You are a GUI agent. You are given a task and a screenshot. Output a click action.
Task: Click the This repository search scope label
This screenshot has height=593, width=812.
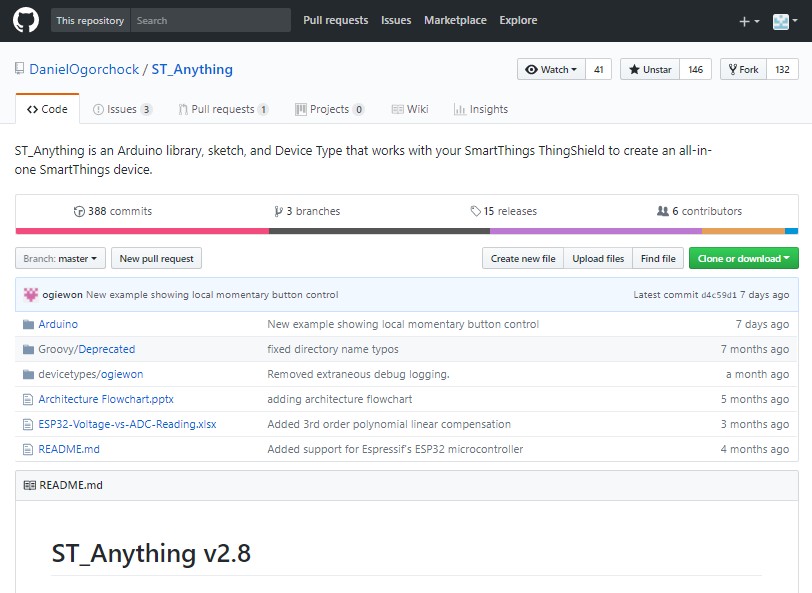[91, 21]
